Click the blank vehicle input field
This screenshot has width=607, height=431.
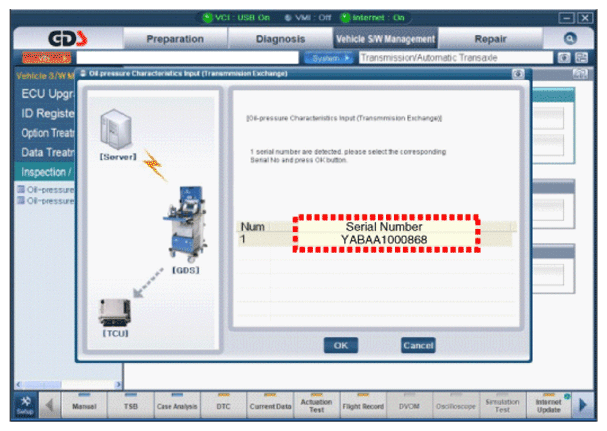pos(187,58)
